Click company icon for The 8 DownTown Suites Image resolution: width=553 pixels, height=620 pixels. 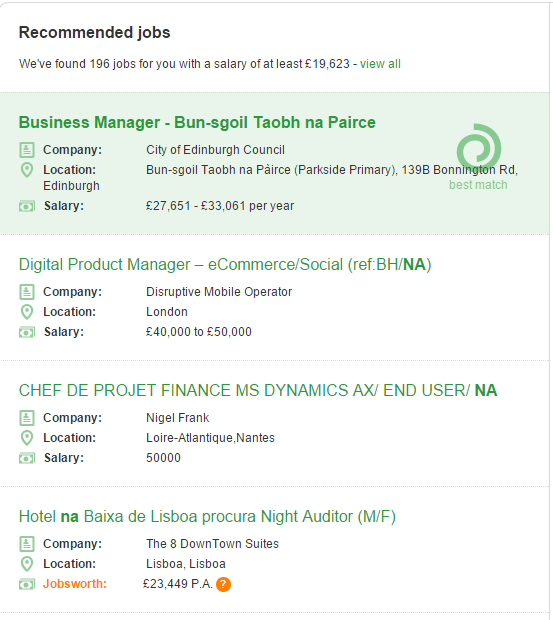[x=27, y=544]
